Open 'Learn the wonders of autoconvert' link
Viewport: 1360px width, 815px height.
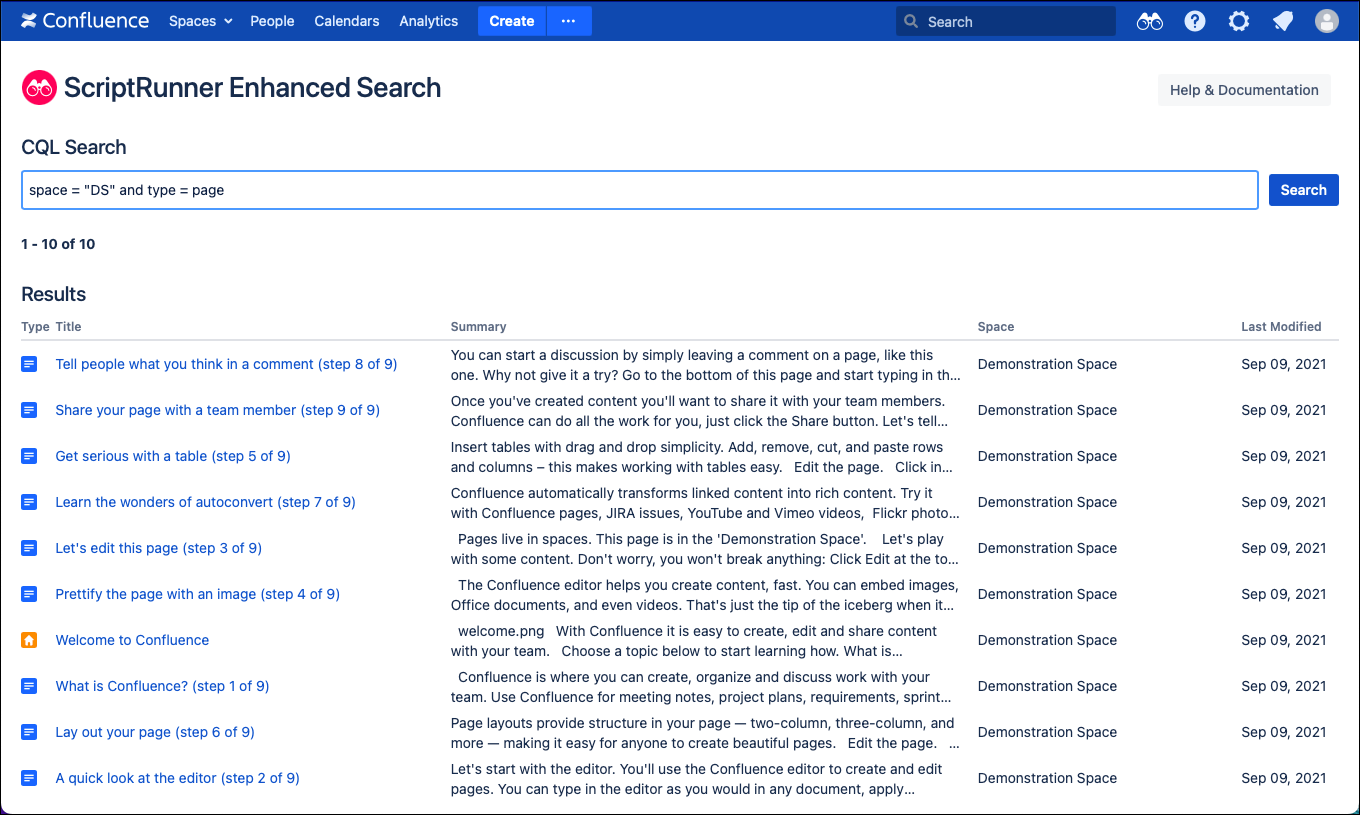click(x=206, y=502)
